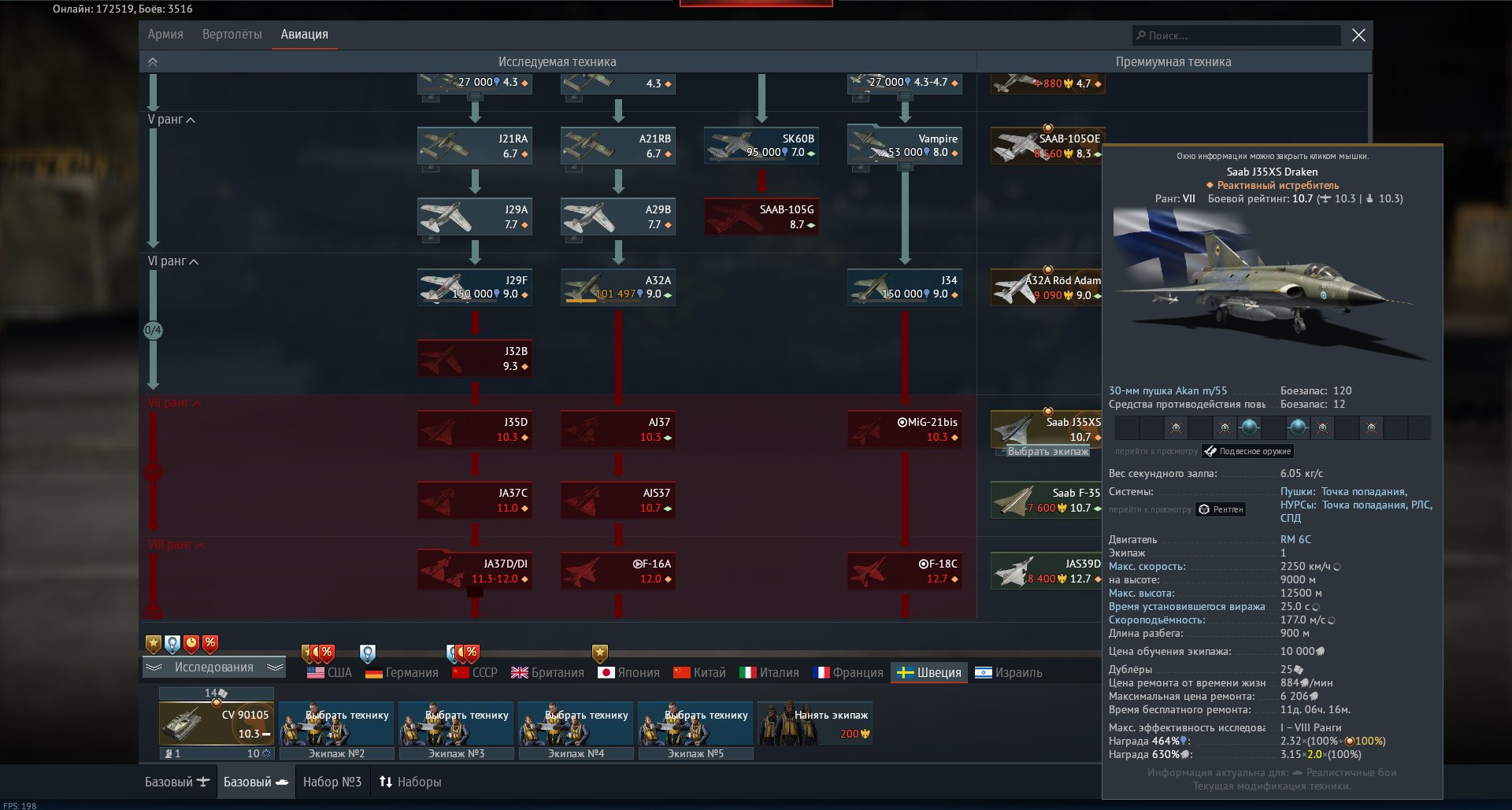
Task: Click the red clock bonus icon above Исследования
Action: click(191, 644)
